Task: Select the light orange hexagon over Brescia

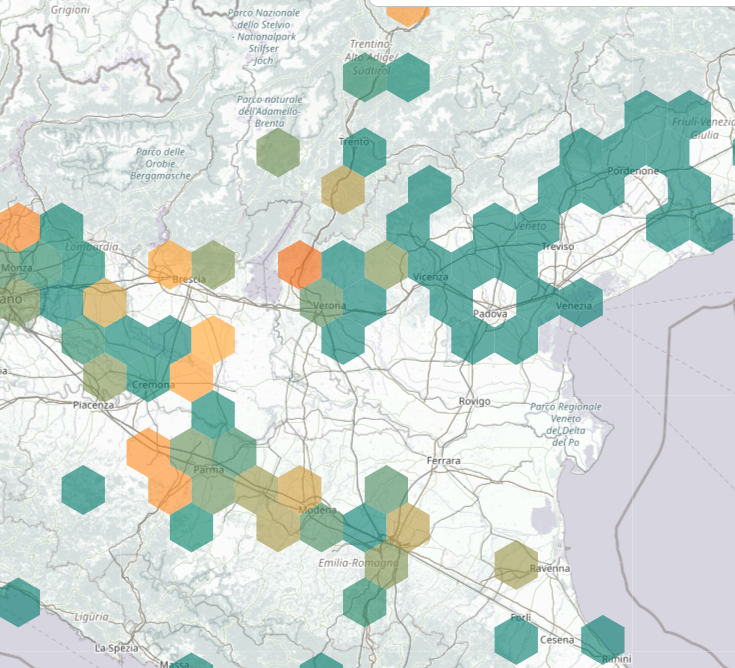Action: point(169,265)
